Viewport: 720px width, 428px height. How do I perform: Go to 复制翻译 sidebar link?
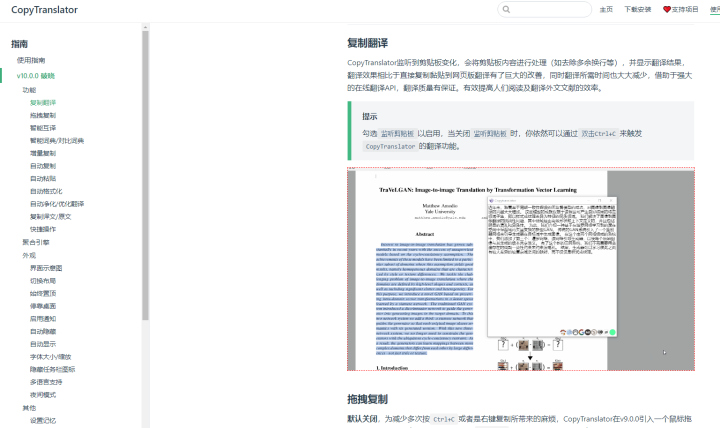coord(43,103)
